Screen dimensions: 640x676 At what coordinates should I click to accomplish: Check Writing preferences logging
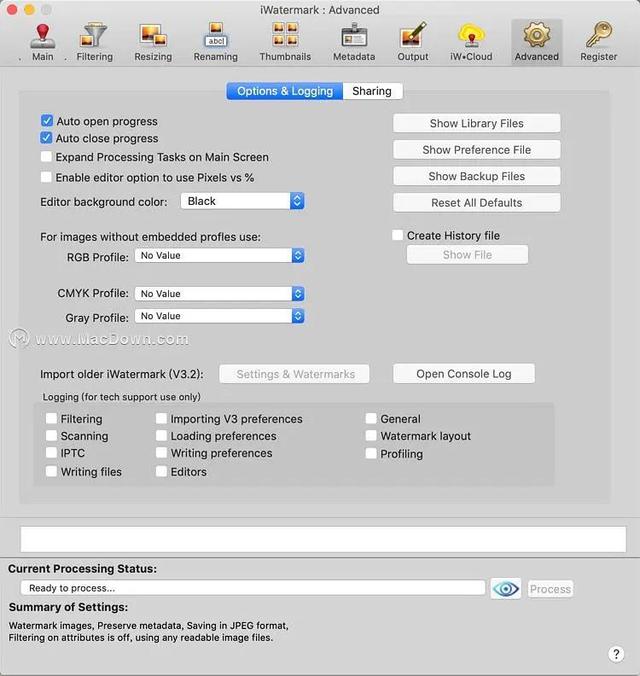tap(161, 453)
